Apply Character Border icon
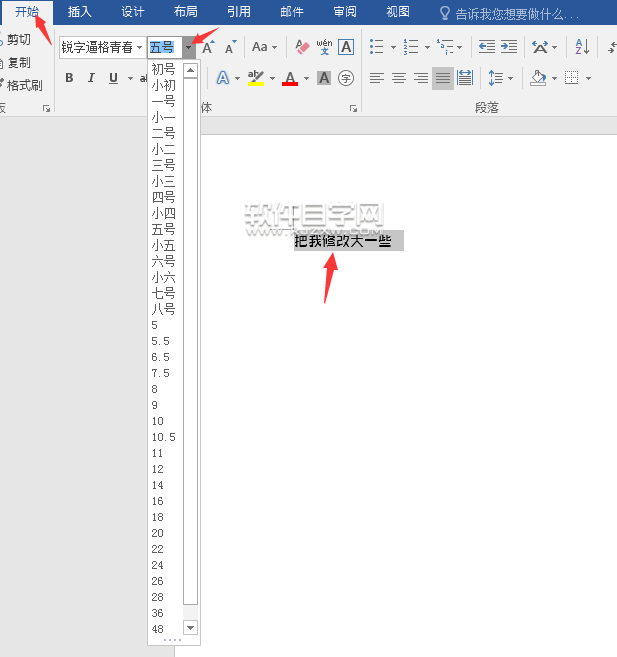 pyautogui.click(x=346, y=47)
